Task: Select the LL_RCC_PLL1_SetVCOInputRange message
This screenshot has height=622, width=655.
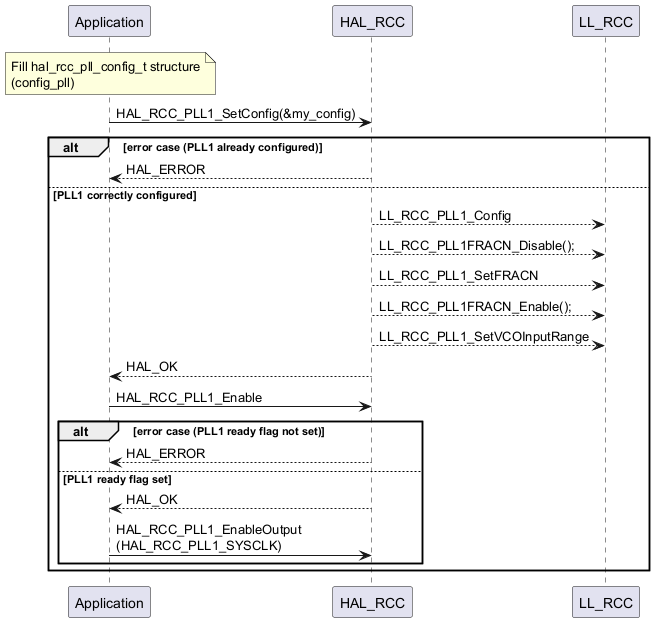Action: tap(483, 337)
